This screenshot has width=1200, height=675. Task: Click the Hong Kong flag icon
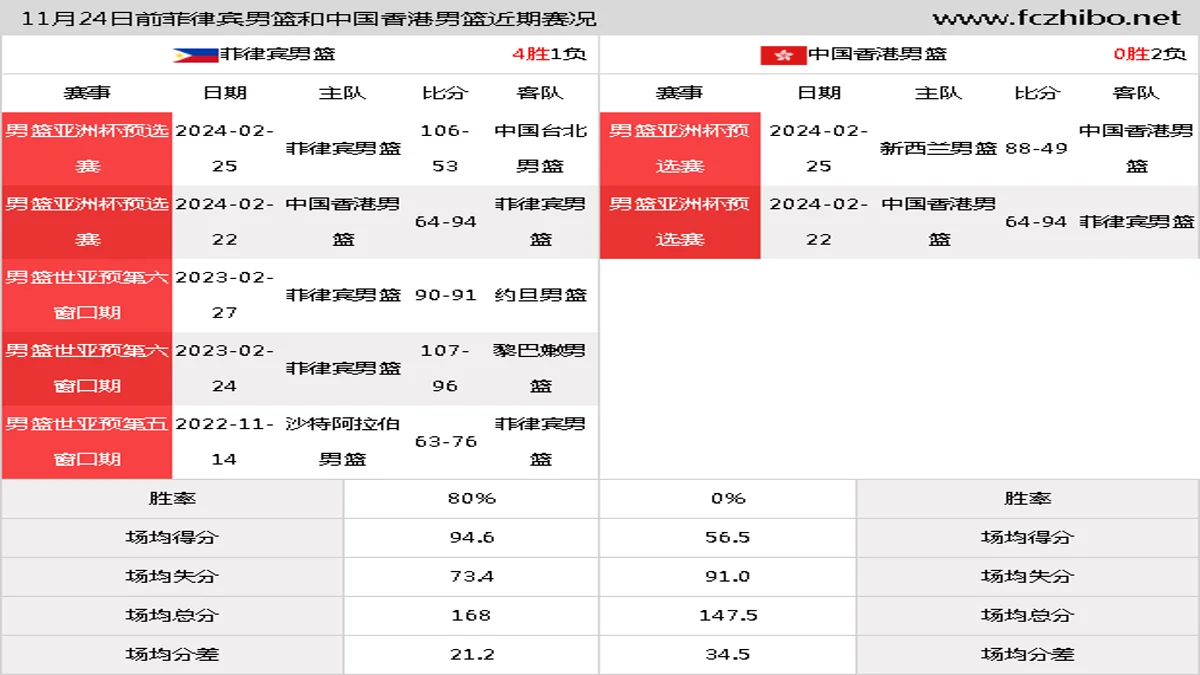(x=783, y=55)
